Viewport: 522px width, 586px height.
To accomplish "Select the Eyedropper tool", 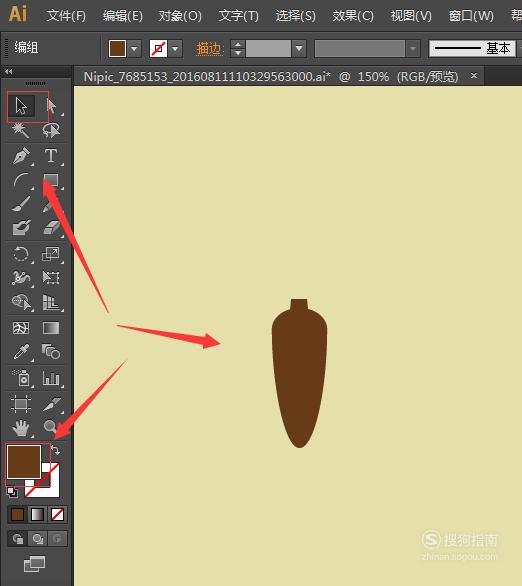I will pyautogui.click(x=21, y=352).
